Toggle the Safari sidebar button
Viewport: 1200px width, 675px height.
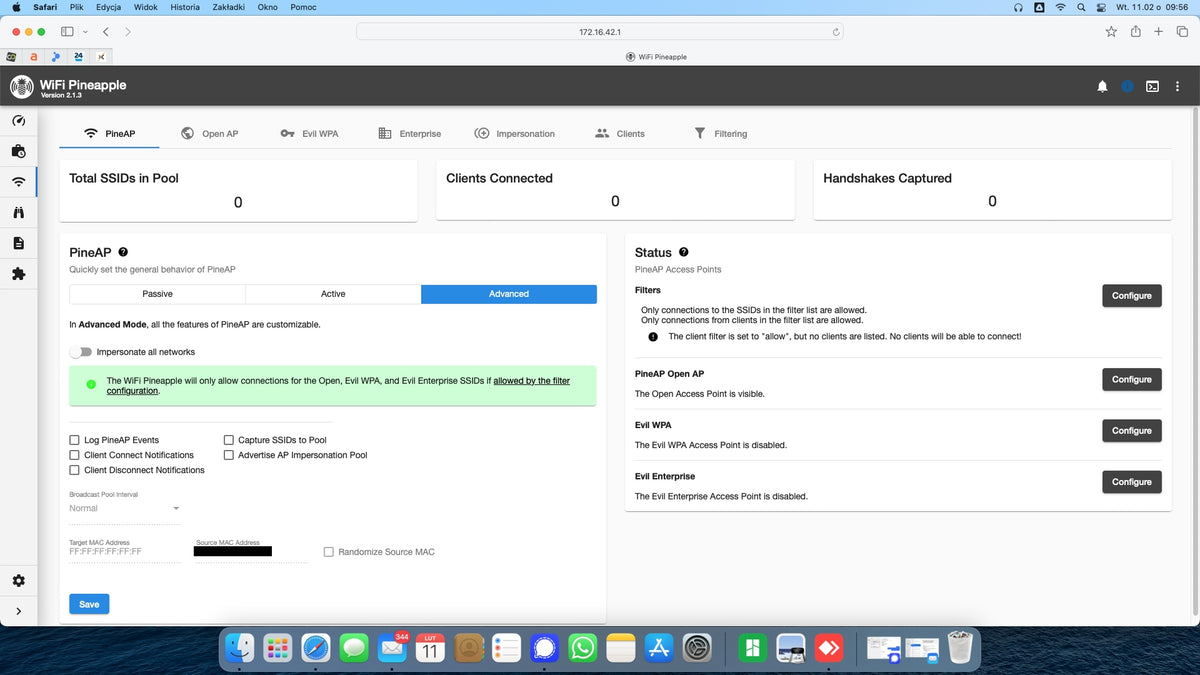pos(68,32)
